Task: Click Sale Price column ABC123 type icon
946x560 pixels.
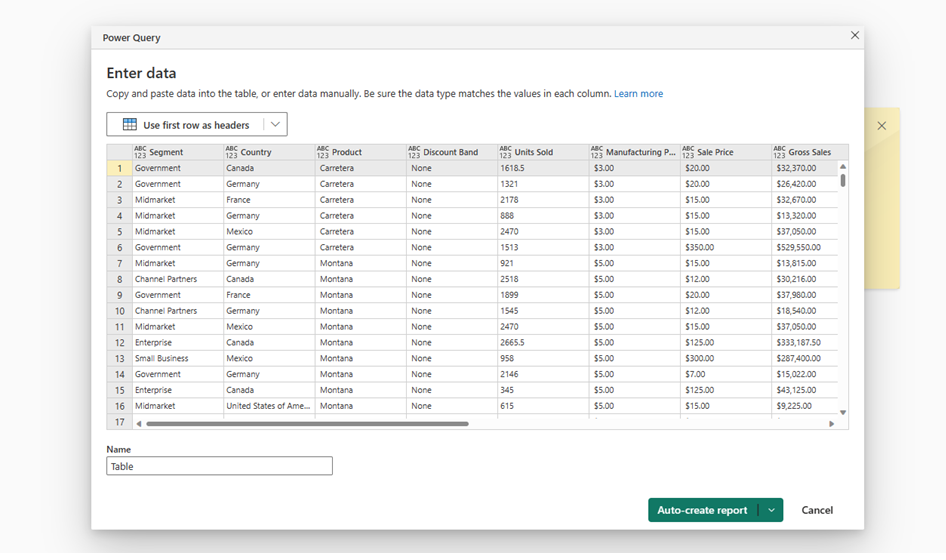Action: point(688,152)
